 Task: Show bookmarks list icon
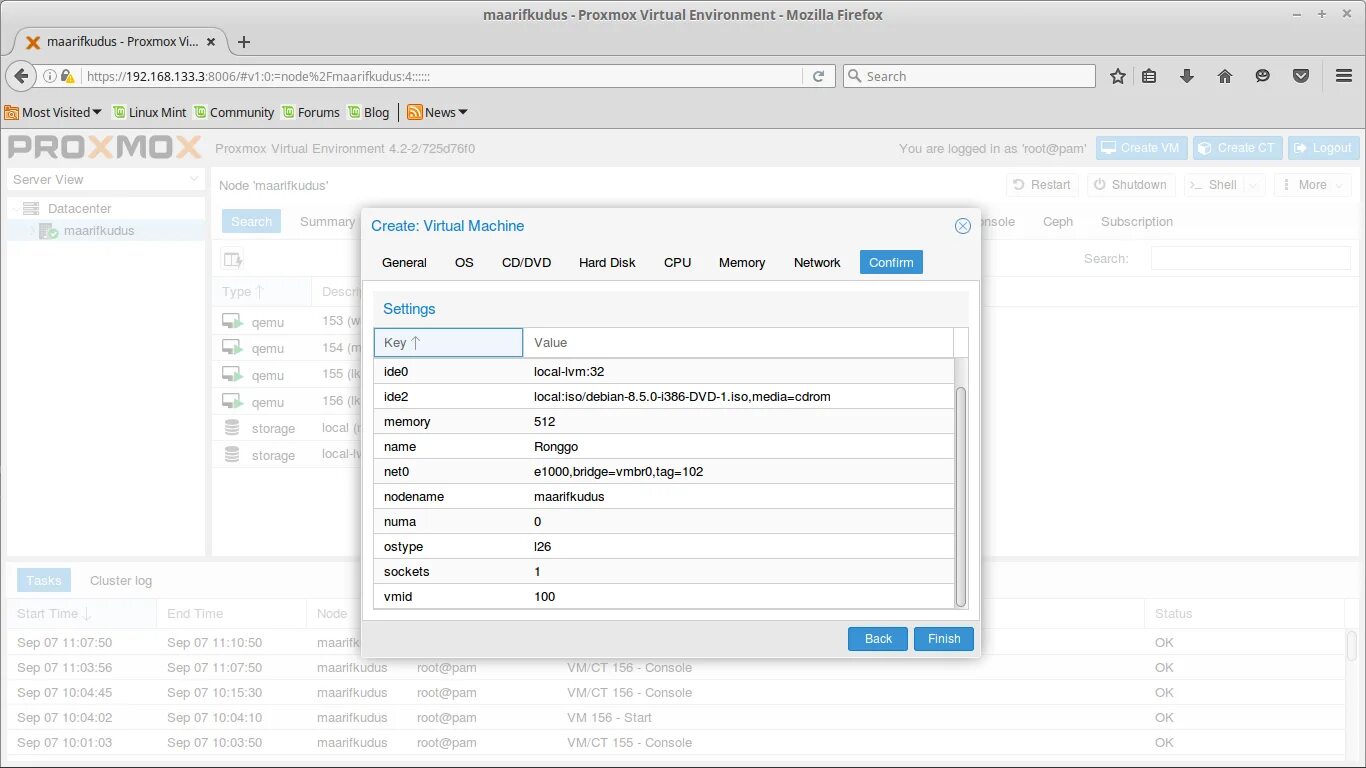point(1149,76)
